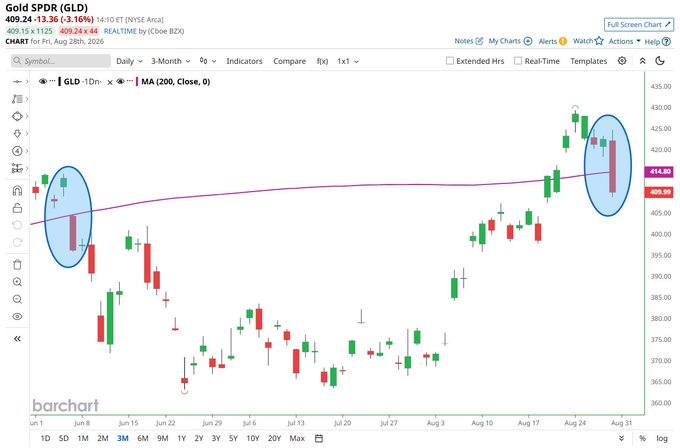The width and height of the screenshot is (680, 448).
Task: Enable the Extended Hrs checkbox
Action: [x=450, y=61]
